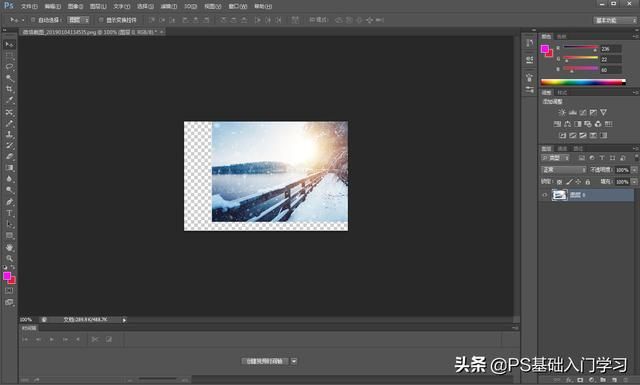The image size is (640, 385).
Task: Select the Gradient tool
Action: (x=9, y=167)
